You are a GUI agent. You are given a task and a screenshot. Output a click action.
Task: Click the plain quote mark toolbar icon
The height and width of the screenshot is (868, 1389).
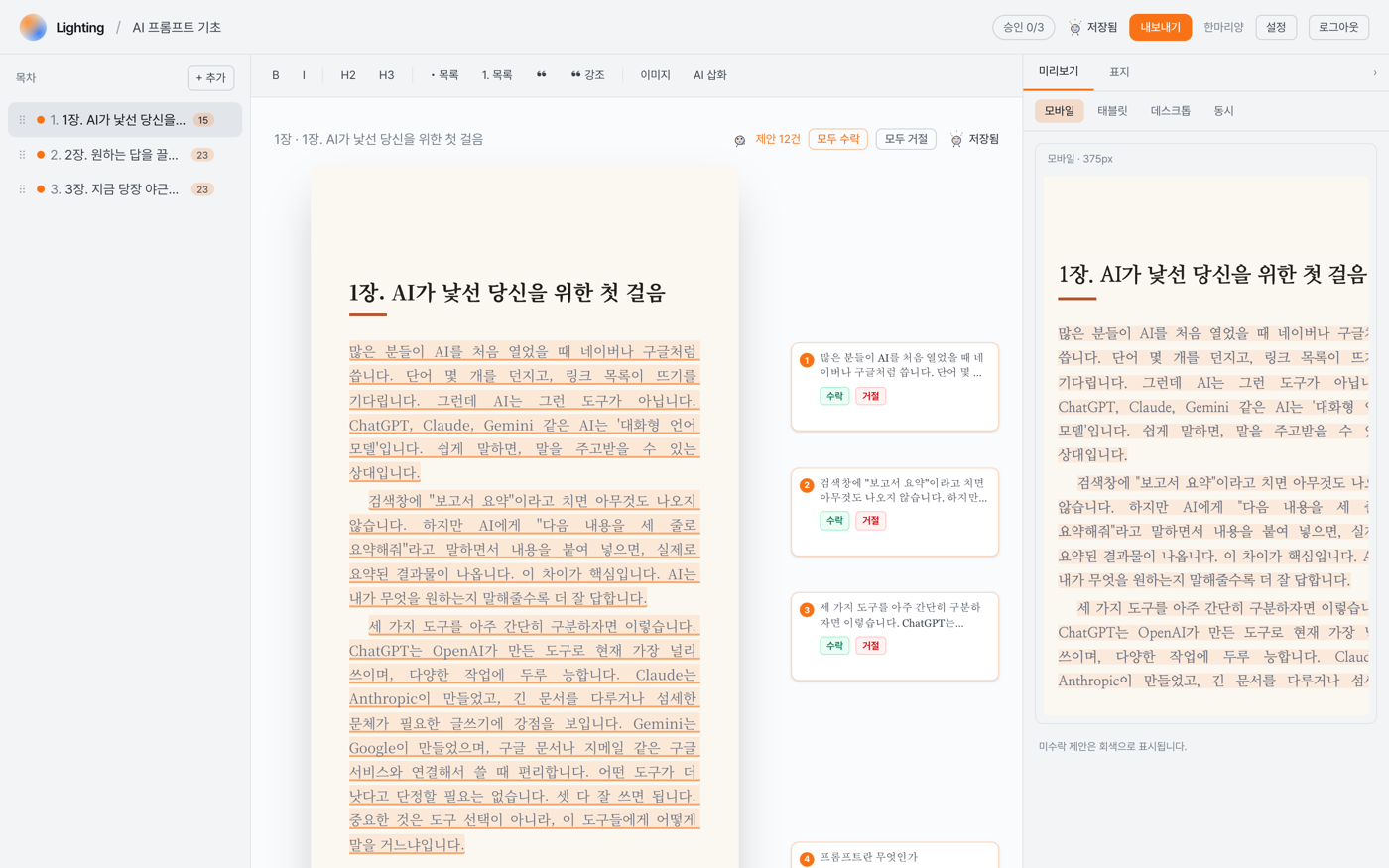click(x=541, y=75)
